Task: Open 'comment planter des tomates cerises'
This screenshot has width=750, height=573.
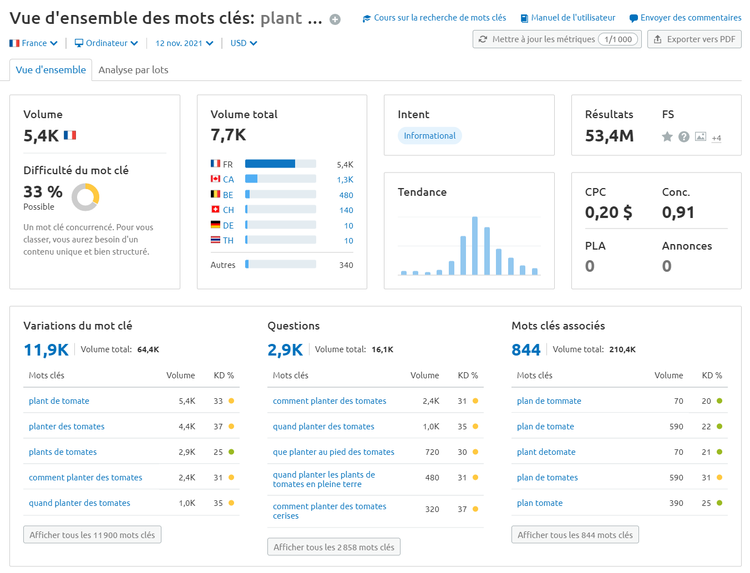Action: click(x=330, y=511)
